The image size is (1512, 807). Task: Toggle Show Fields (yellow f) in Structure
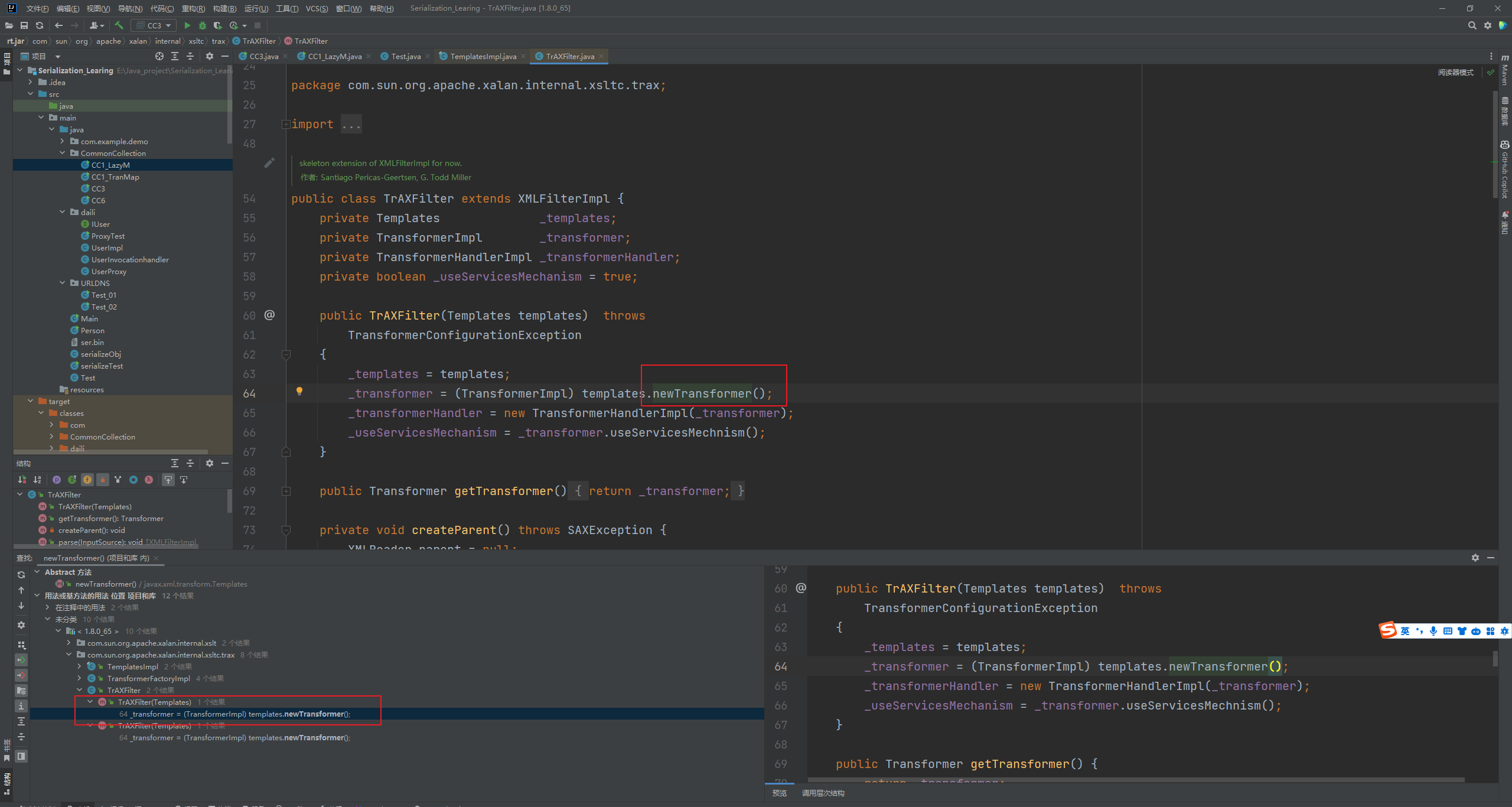(87, 480)
